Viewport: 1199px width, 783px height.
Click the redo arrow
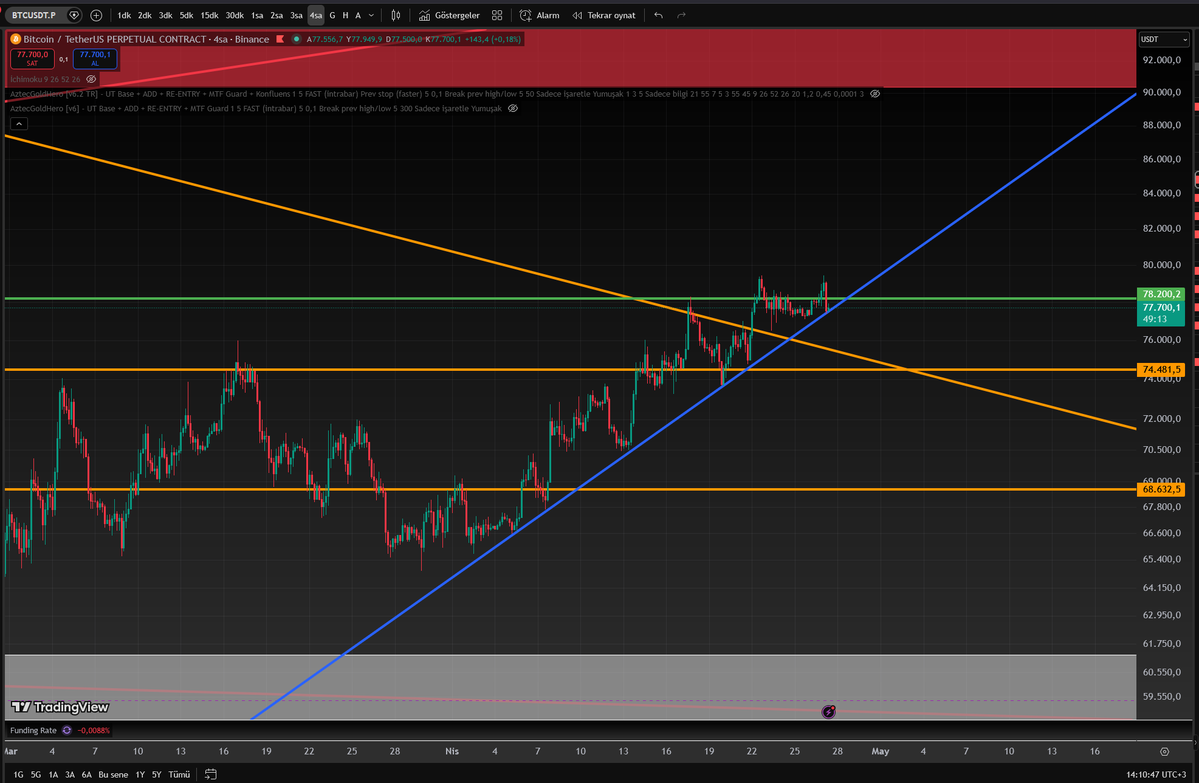681,15
